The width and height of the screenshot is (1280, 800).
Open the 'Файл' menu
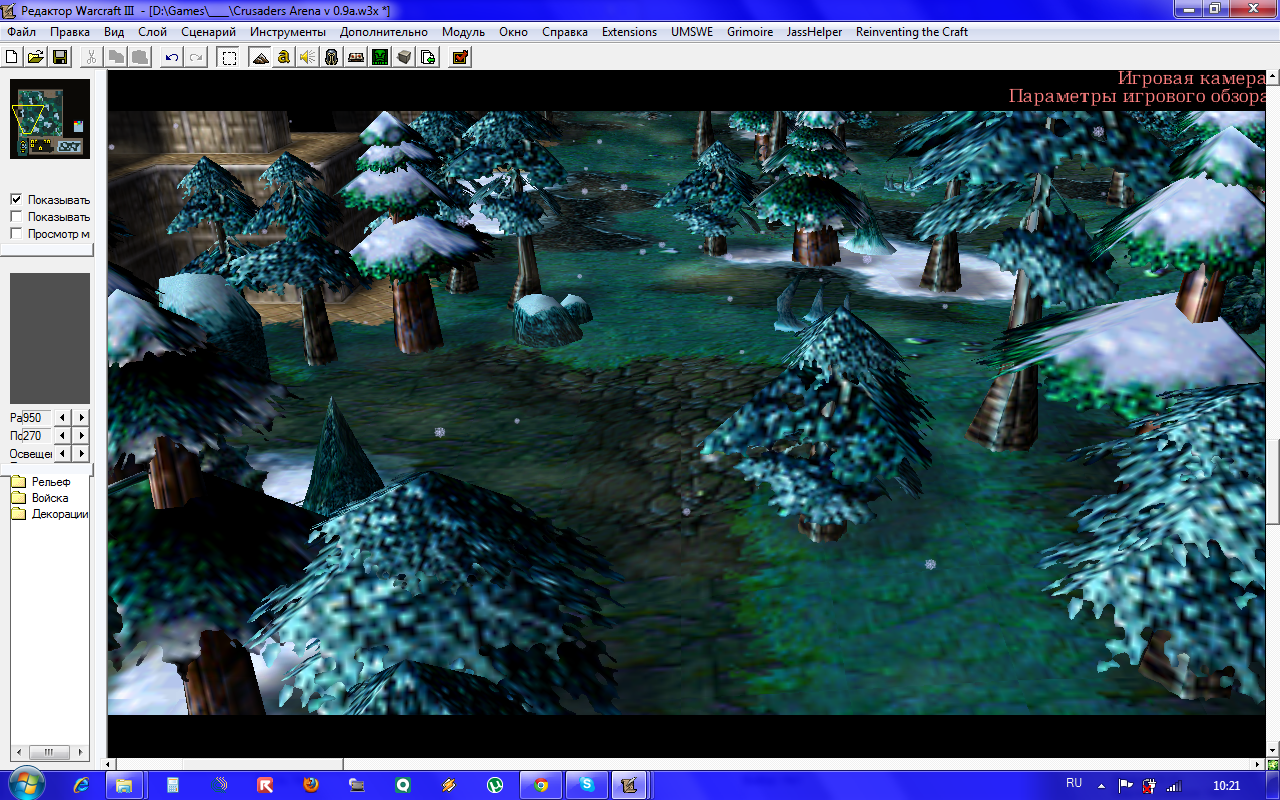pos(21,32)
